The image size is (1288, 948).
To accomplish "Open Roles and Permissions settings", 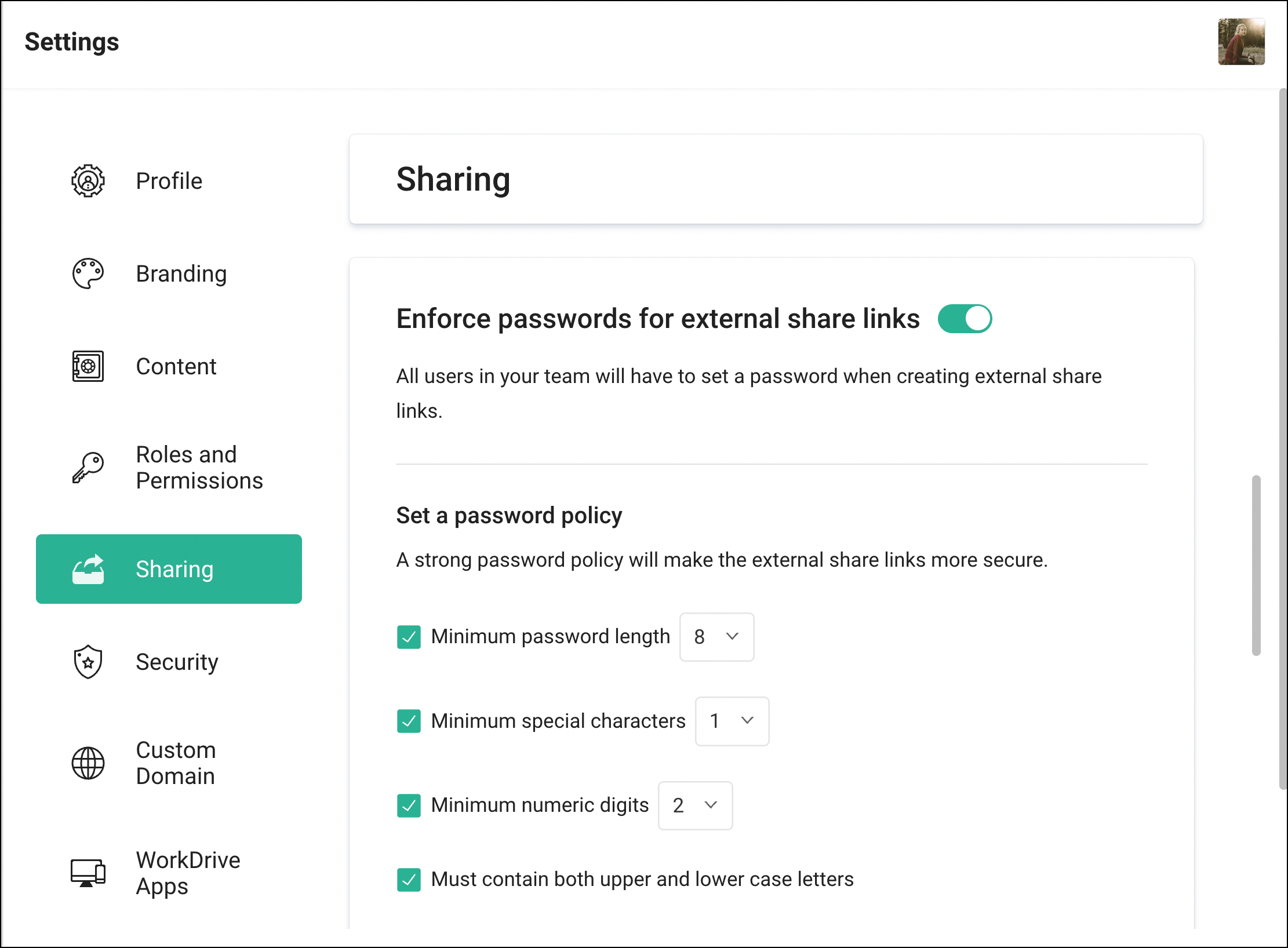I will [x=200, y=467].
